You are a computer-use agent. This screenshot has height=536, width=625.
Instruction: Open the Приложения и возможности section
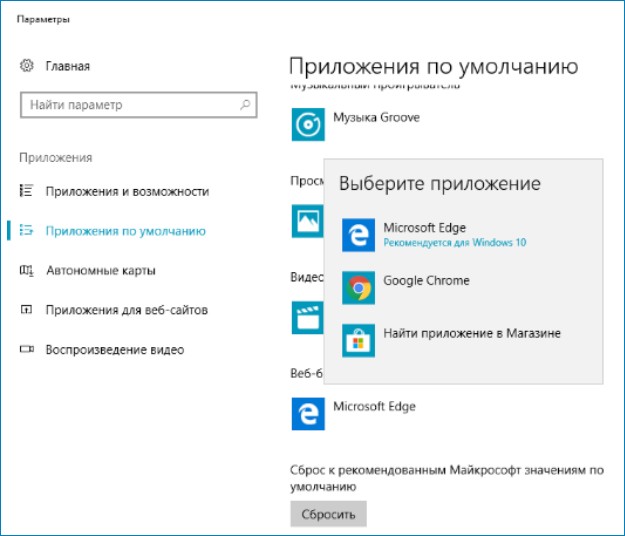tap(127, 191)
